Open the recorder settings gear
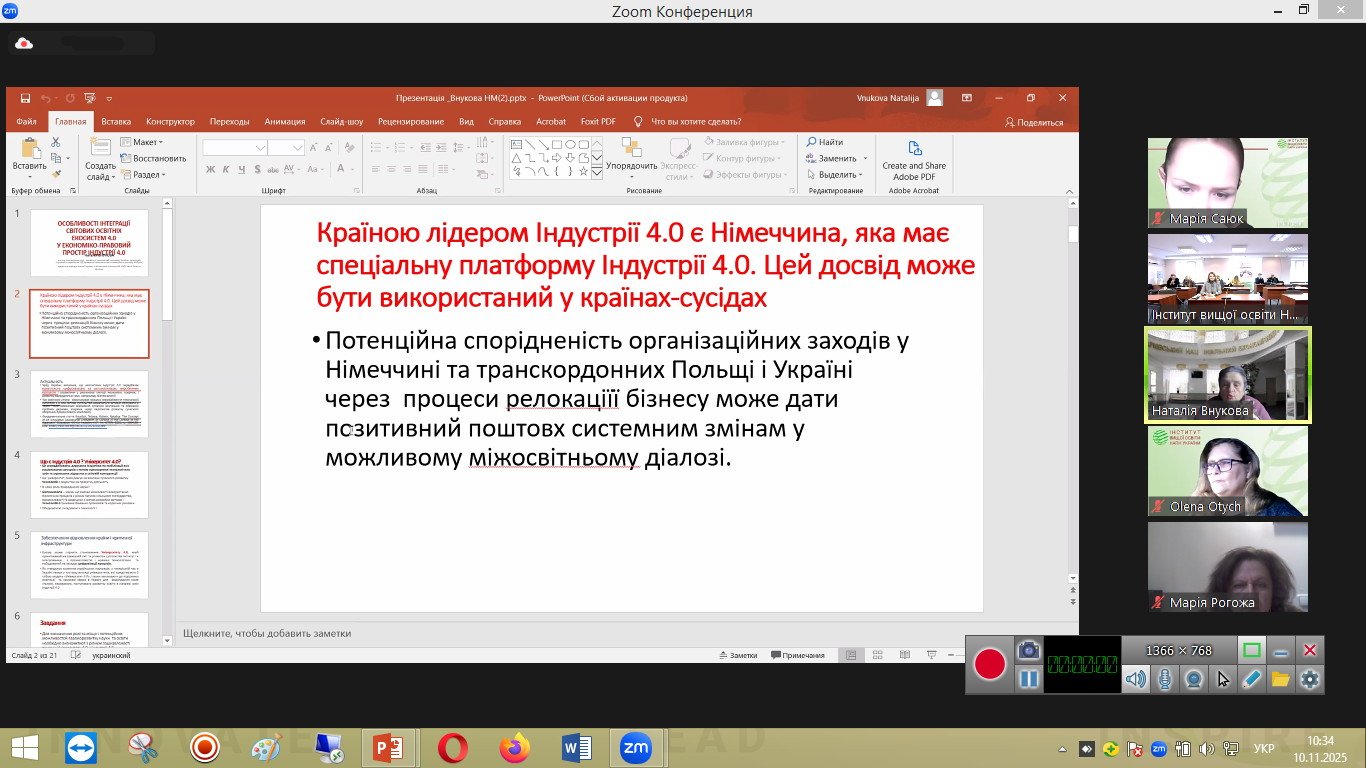 1309,680
